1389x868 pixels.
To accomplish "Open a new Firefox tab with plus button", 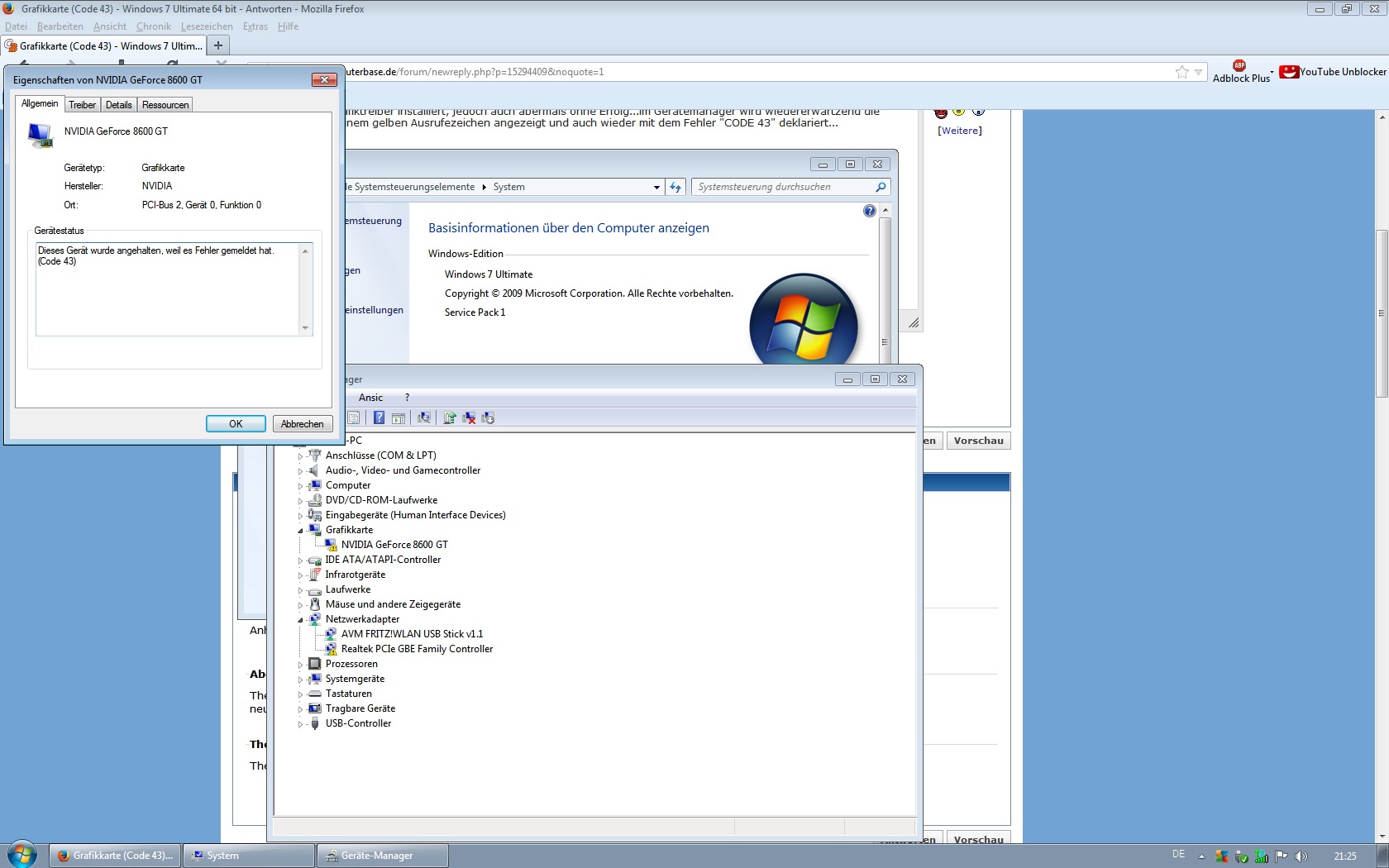I will [x=218, y=45].
